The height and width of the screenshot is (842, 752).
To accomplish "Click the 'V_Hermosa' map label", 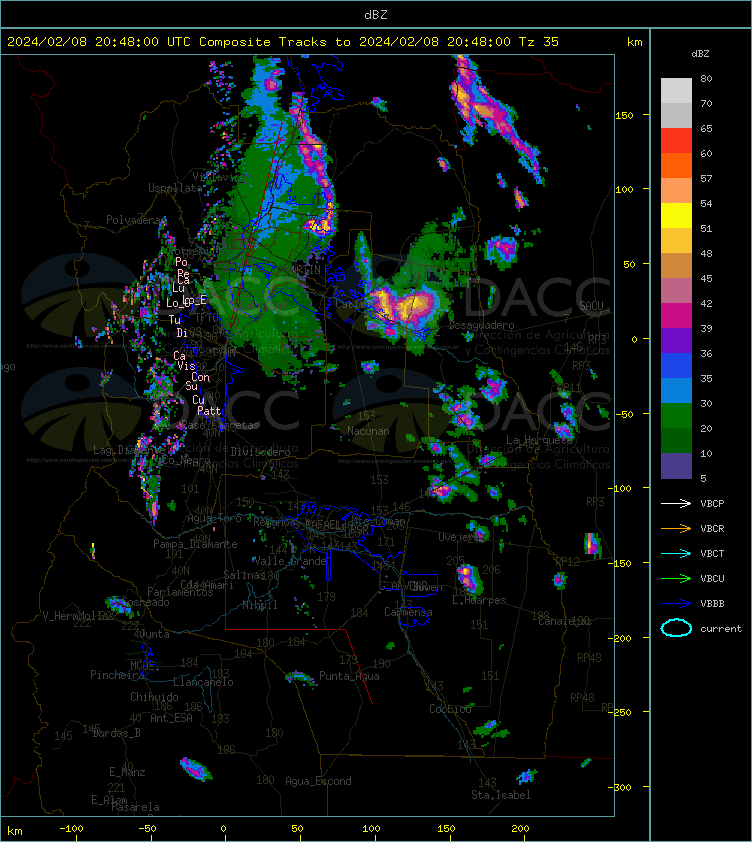I will (x=77, y=615).
